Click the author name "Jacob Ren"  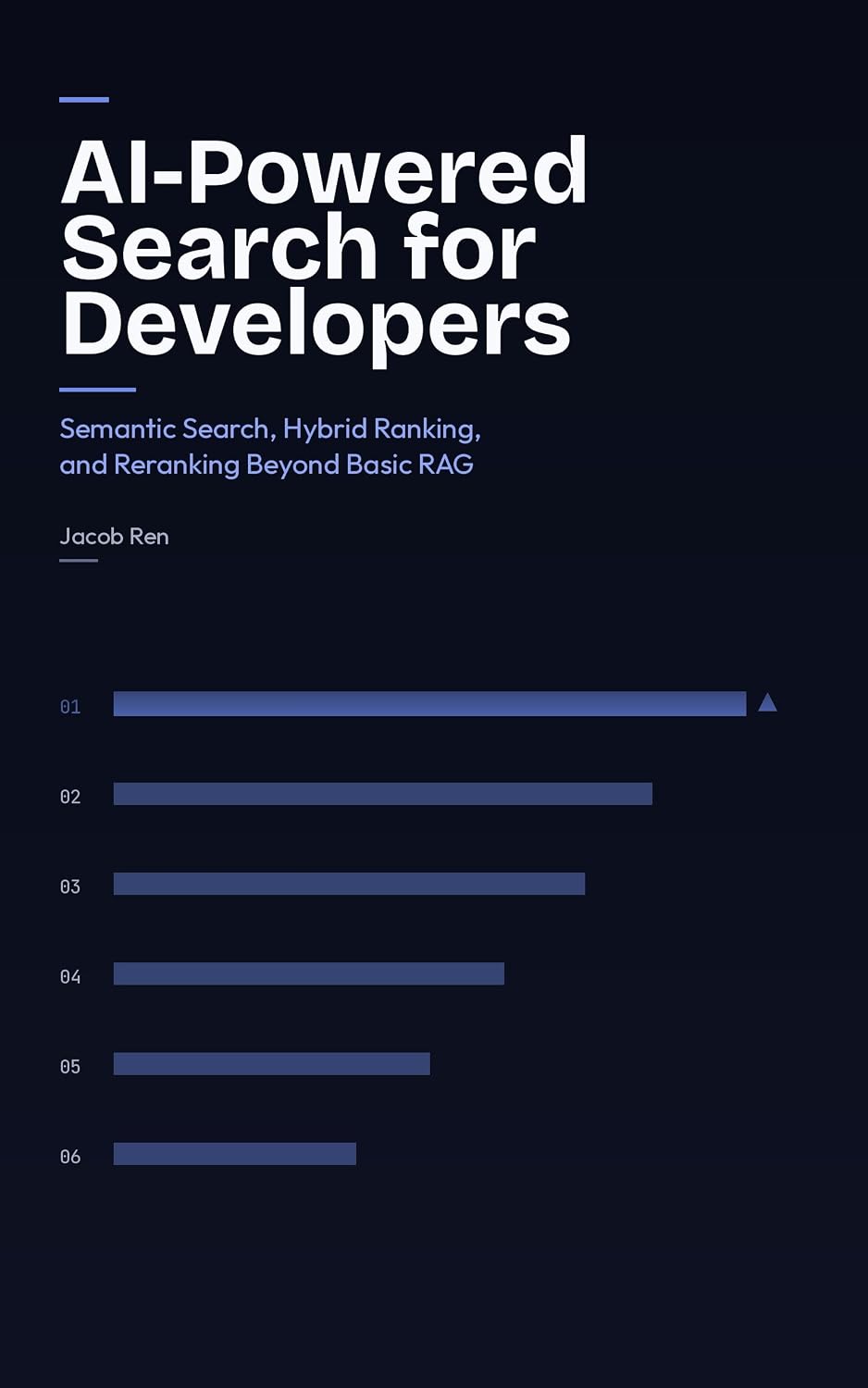pyautogui.click(x=114, y=537)
